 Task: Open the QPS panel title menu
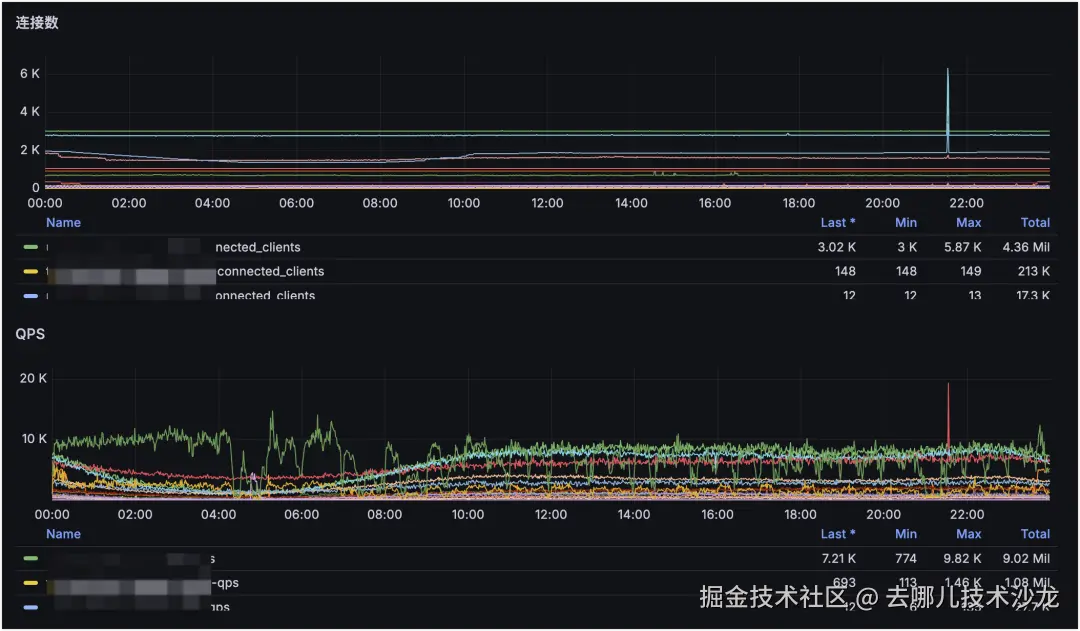[x=30, y=334]
